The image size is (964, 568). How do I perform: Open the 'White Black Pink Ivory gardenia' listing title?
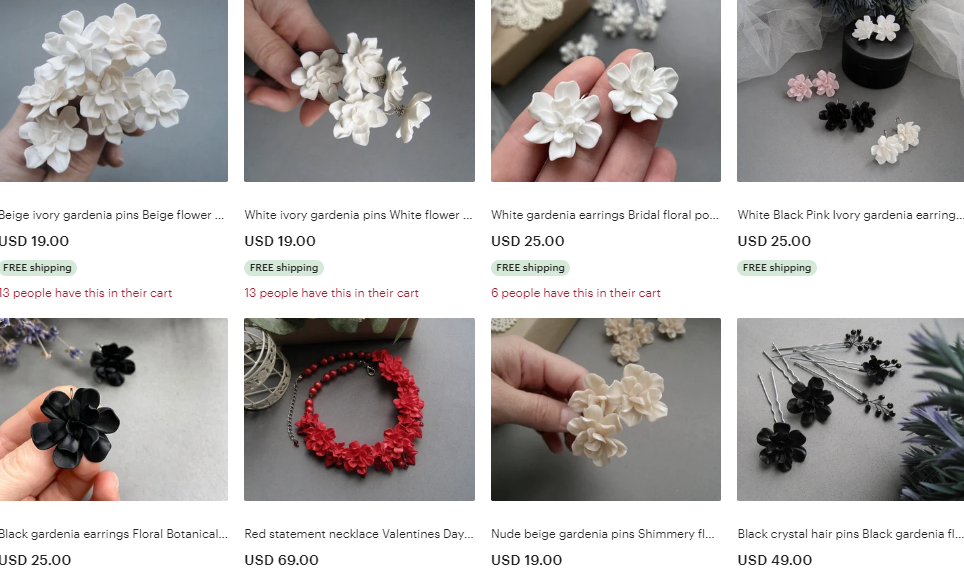[x=850, y=215]
